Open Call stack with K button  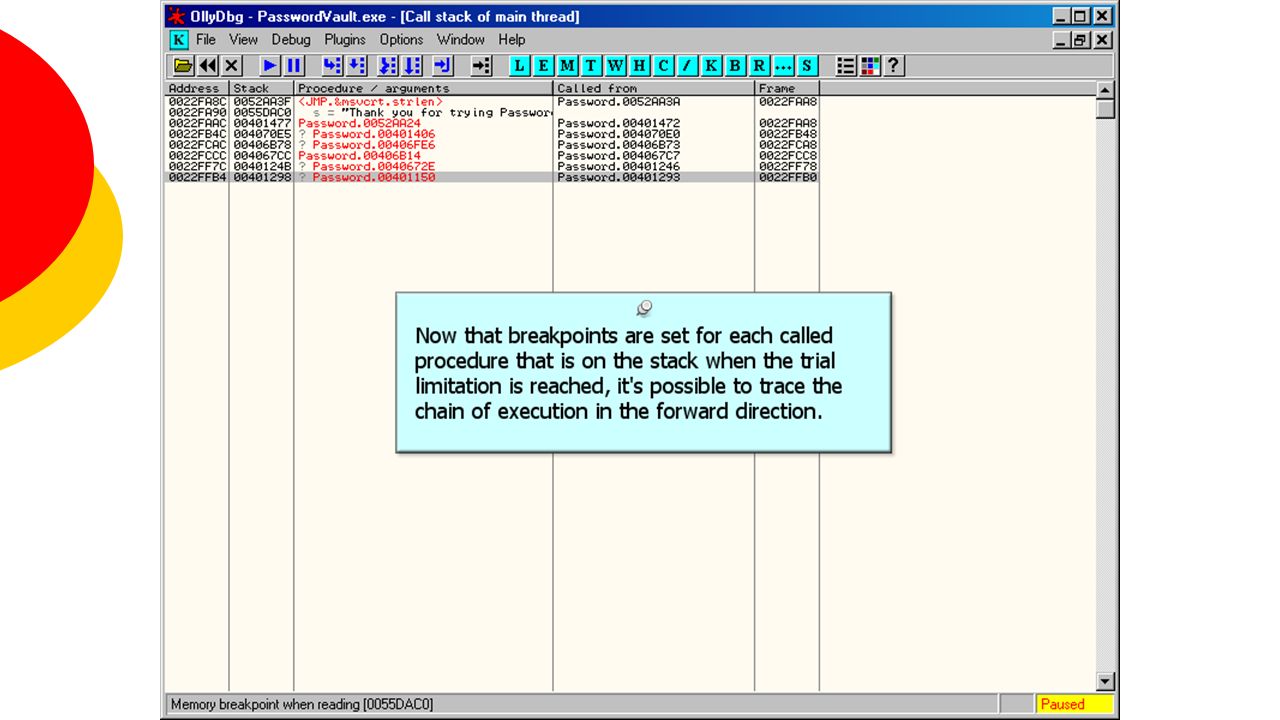711,66
